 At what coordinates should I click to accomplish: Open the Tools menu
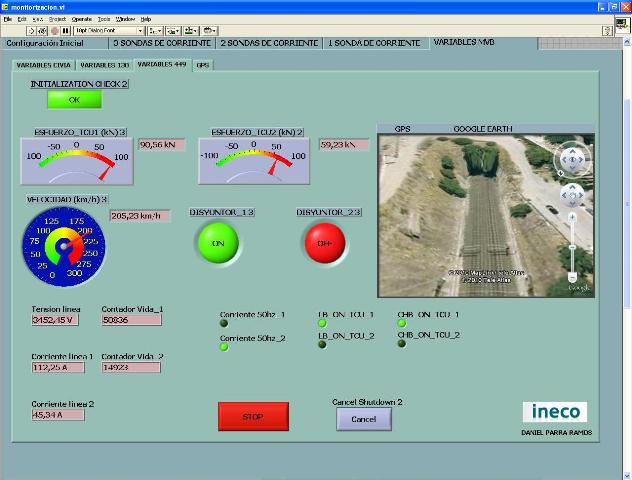(104, 19)
